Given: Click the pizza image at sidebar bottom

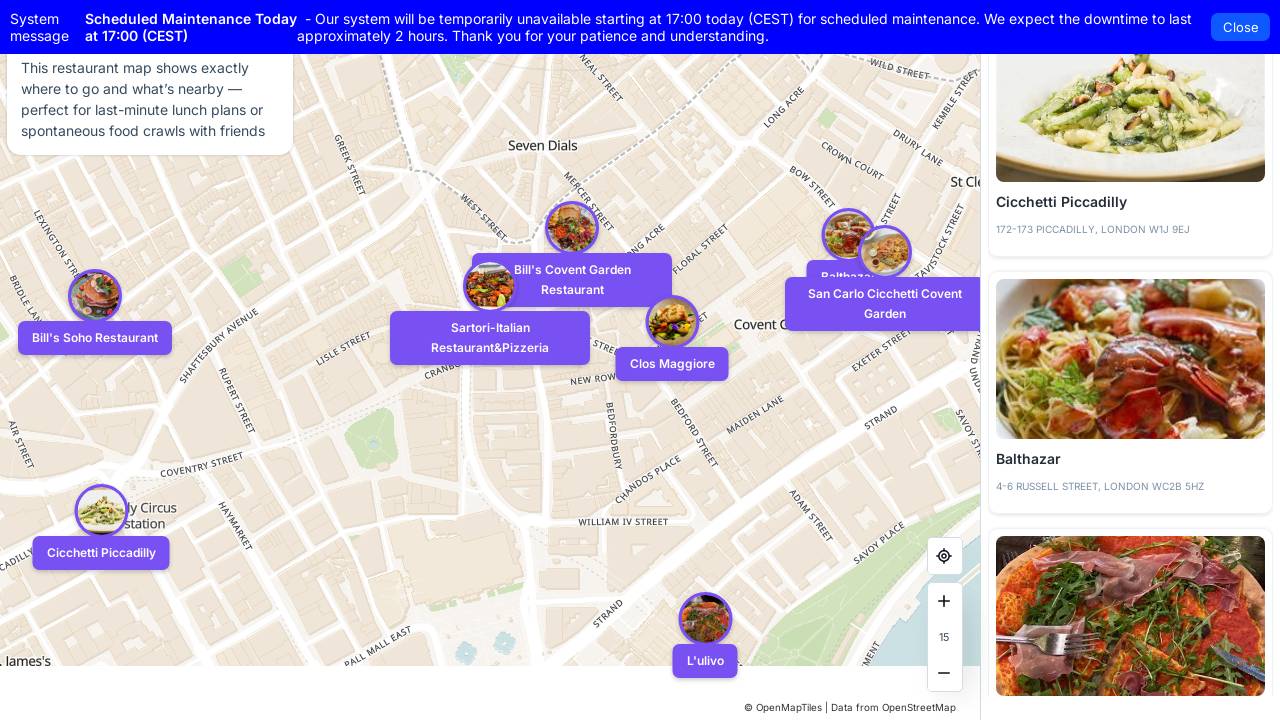Looking at the screenshot, I should 1130,616.
